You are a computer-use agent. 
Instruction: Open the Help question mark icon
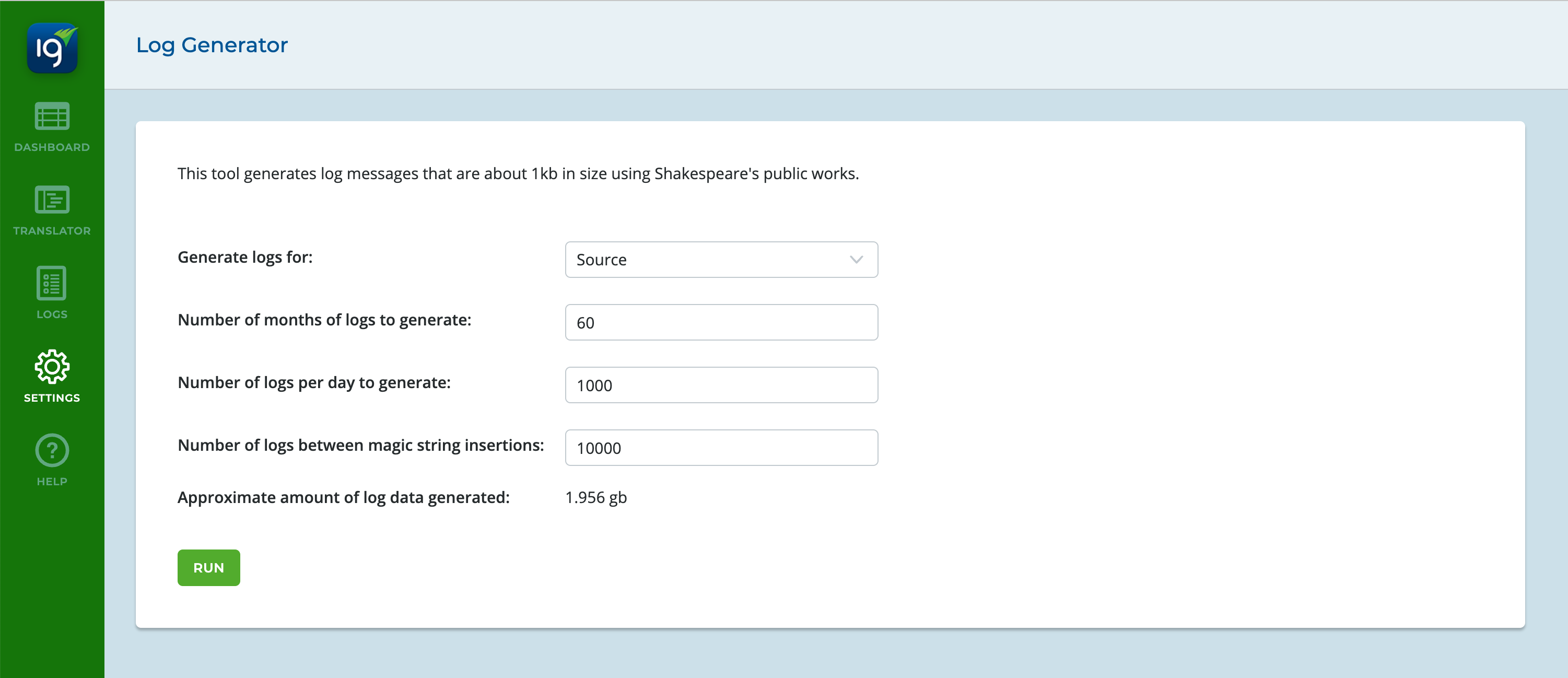click(x=52, y=450)
